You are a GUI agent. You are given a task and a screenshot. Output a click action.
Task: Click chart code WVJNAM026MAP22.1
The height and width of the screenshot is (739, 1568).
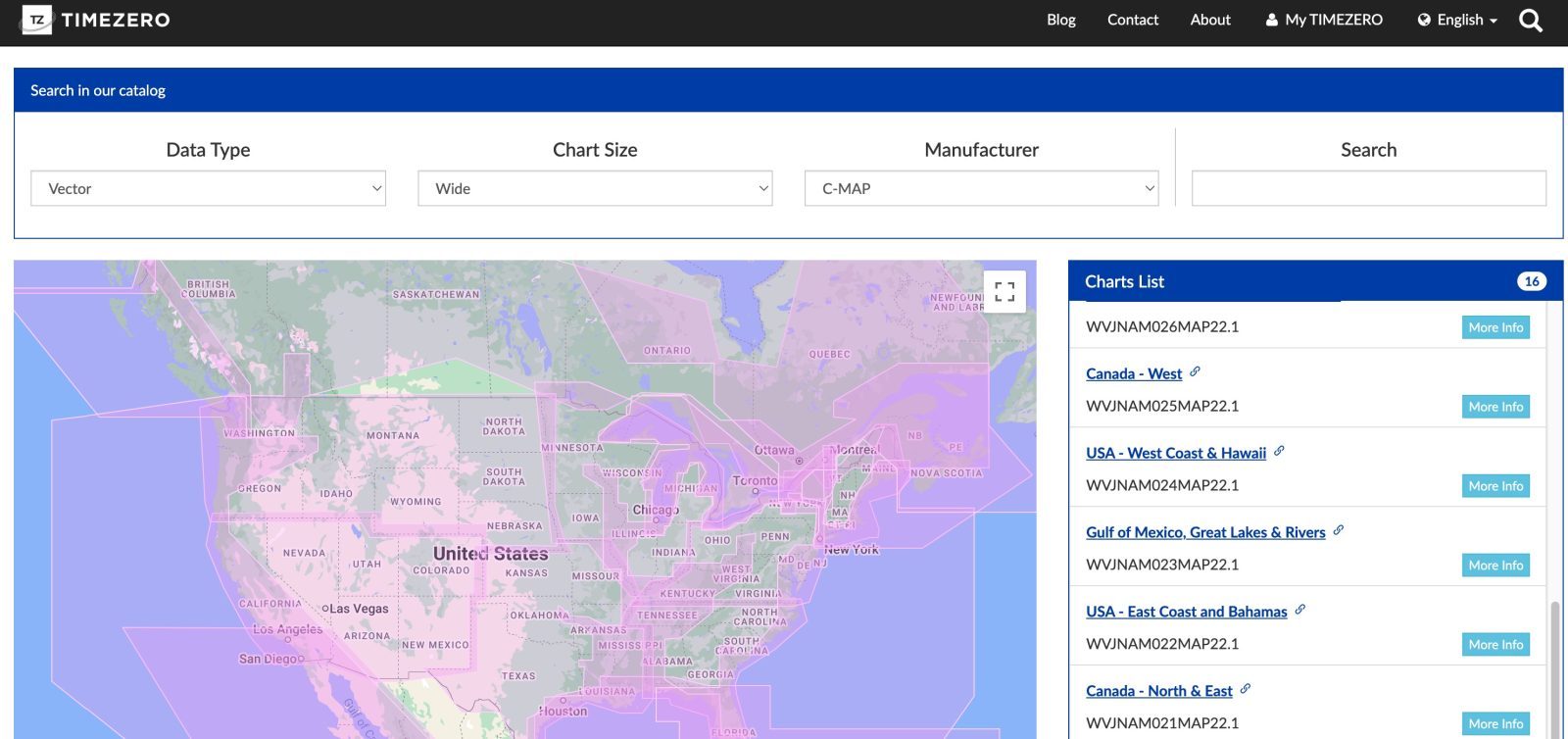tap(1162, 326)
